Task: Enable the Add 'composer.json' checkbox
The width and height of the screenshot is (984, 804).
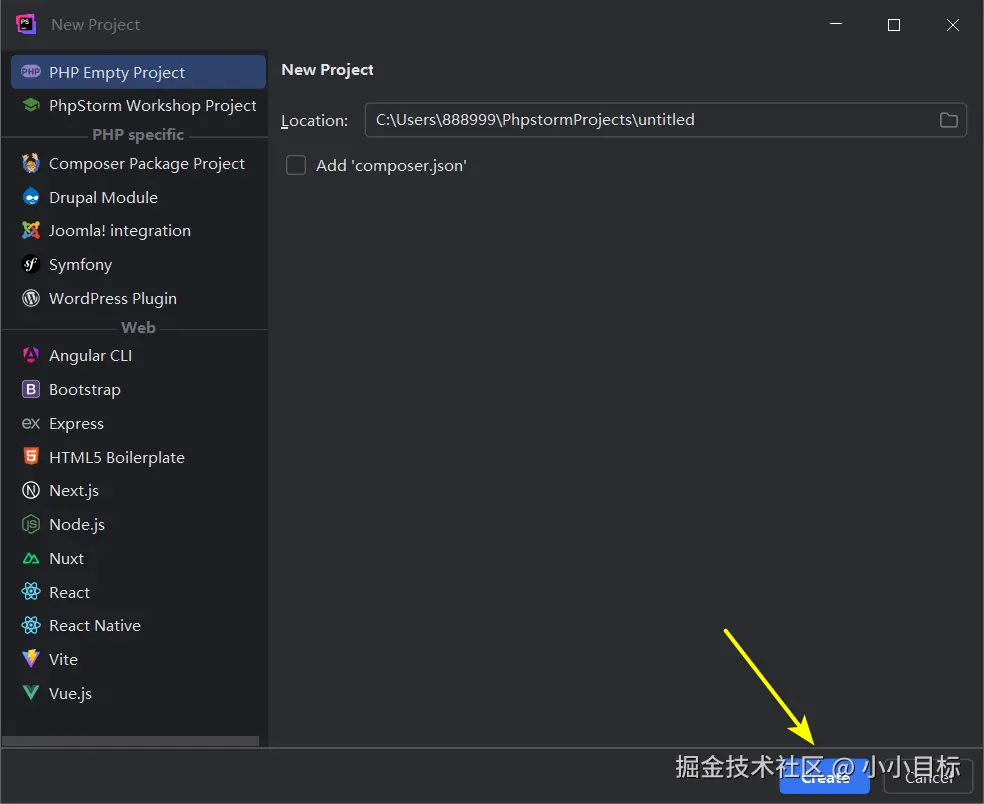Action: click(x=296, y=165)
